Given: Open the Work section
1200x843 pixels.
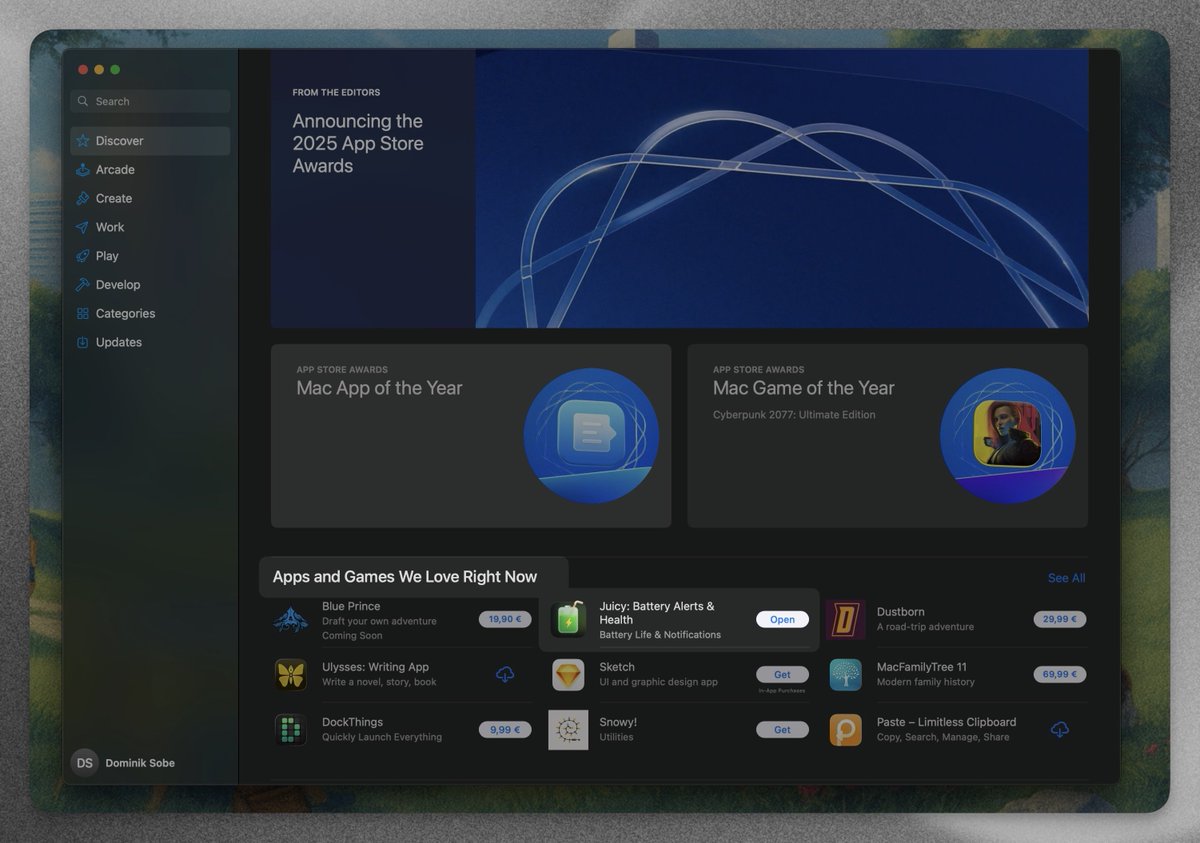Looking at the screenshot, I should coord(150,227).
